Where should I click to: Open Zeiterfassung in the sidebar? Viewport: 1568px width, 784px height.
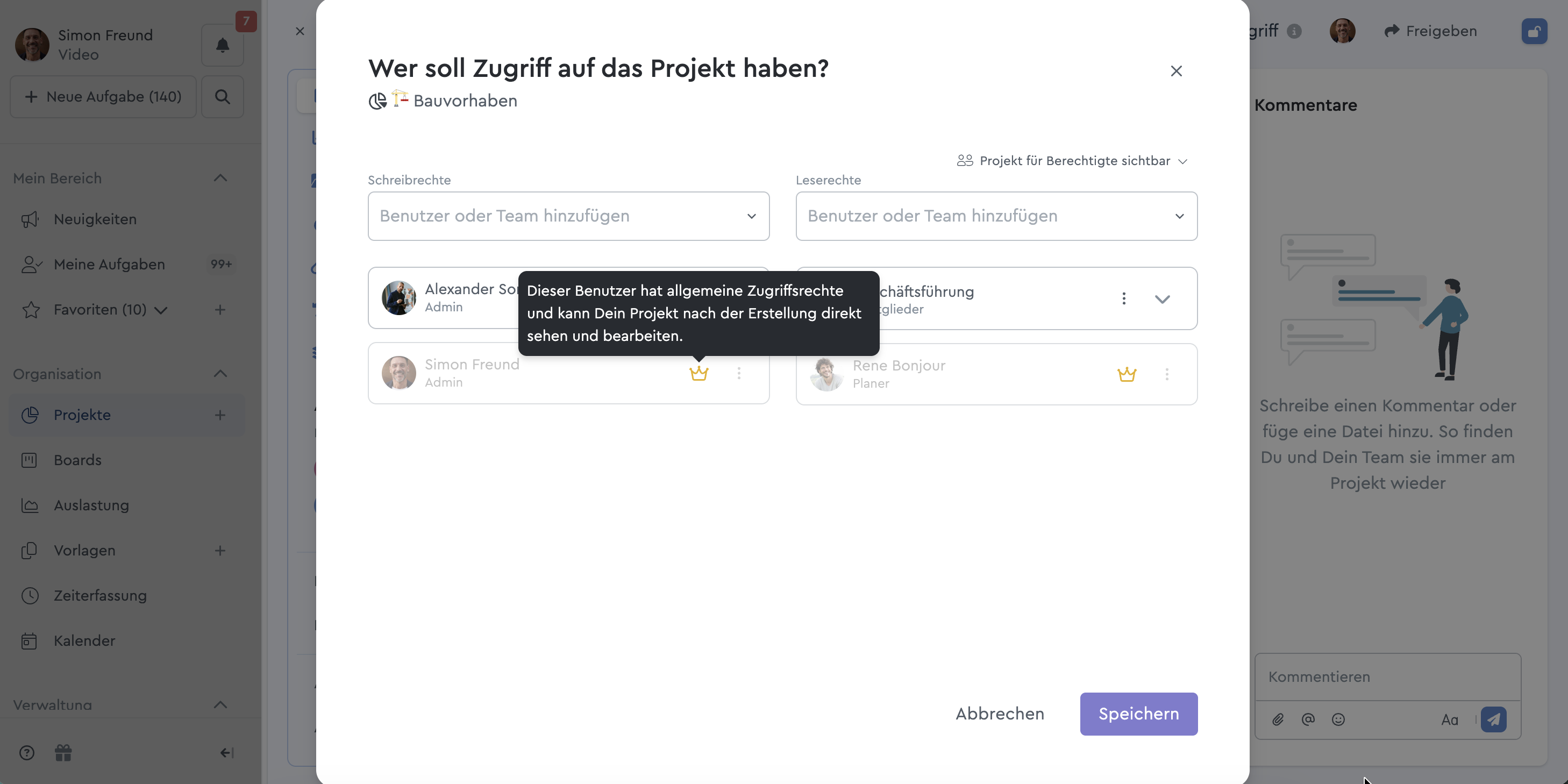pos(100,596)
